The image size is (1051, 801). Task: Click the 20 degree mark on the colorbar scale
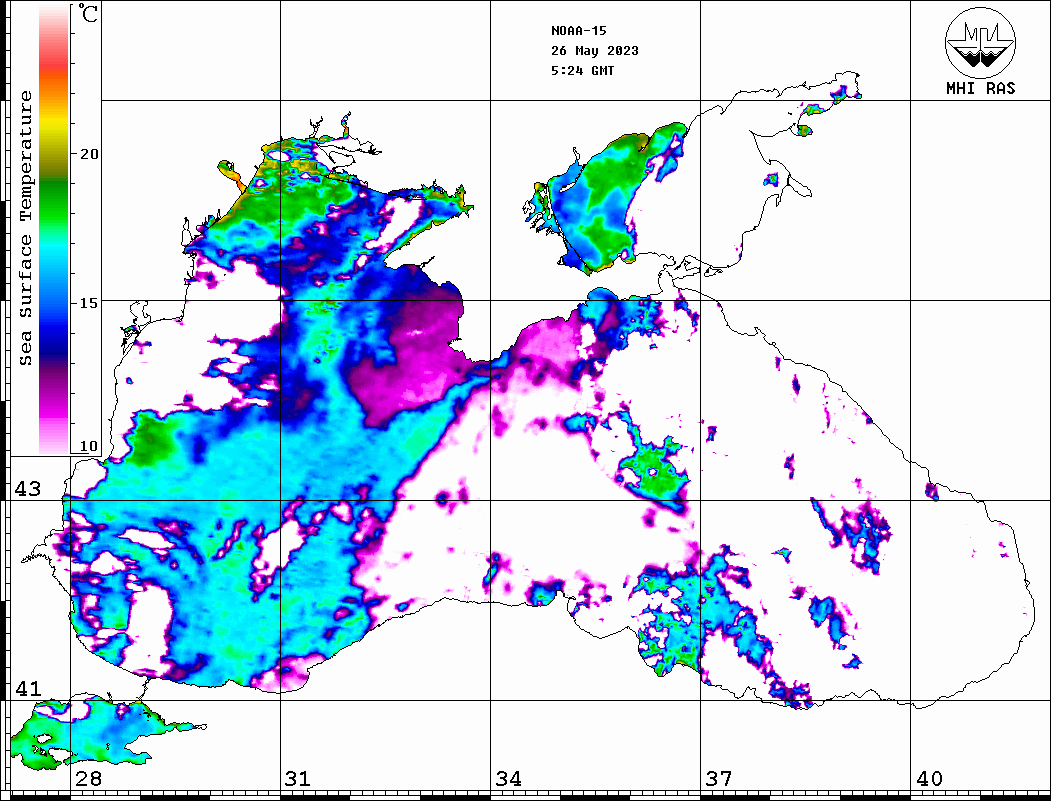coord(89,154)
